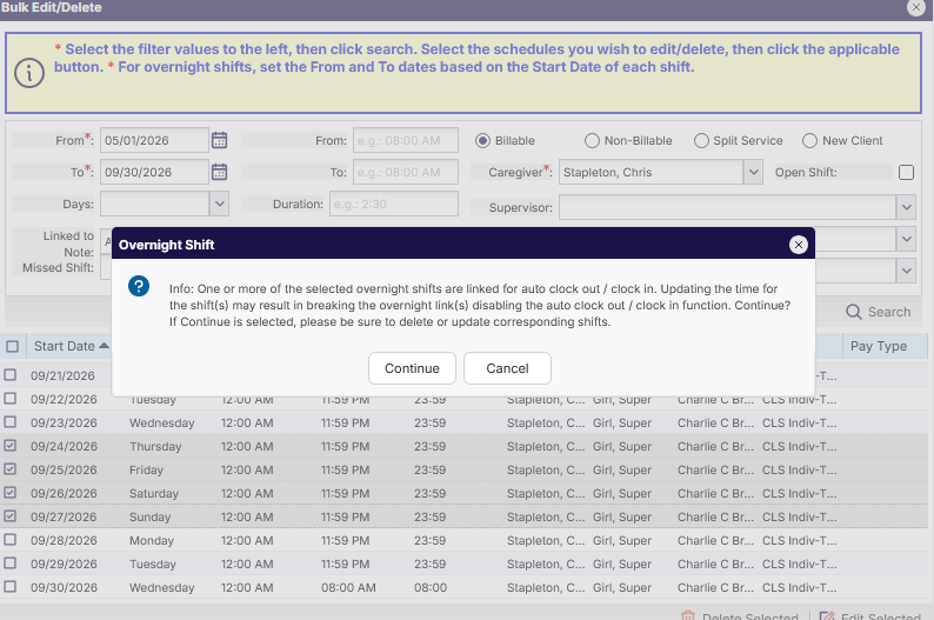Click Edit Selected button

coord(870,616)
